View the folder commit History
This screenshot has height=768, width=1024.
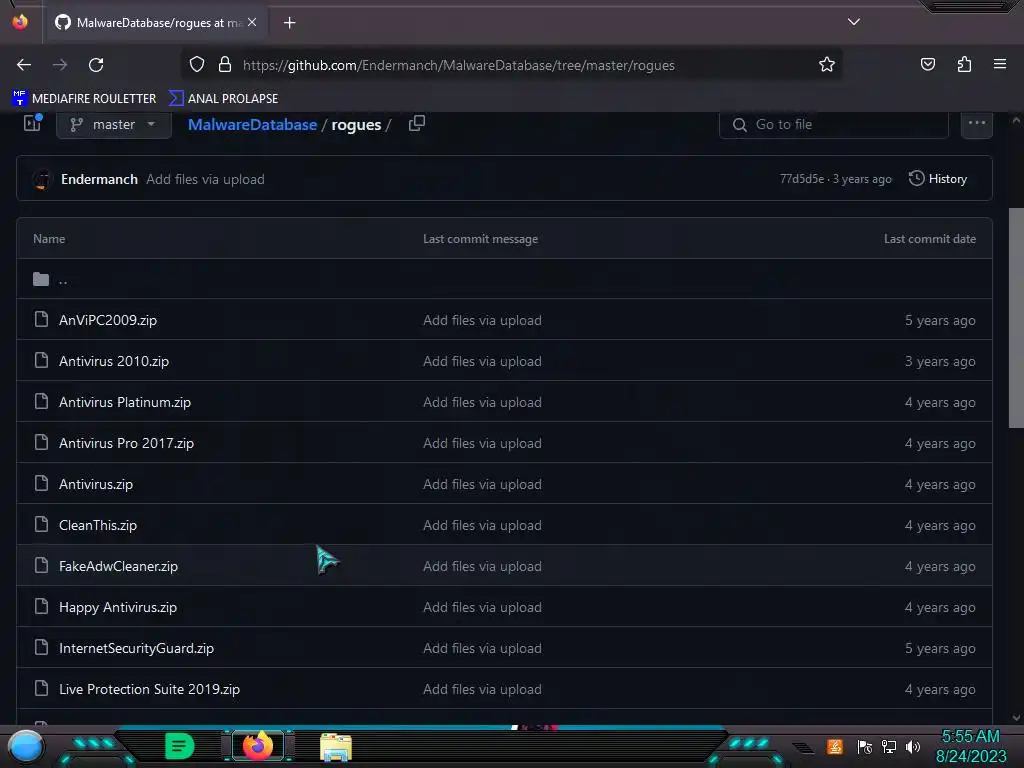938,179
